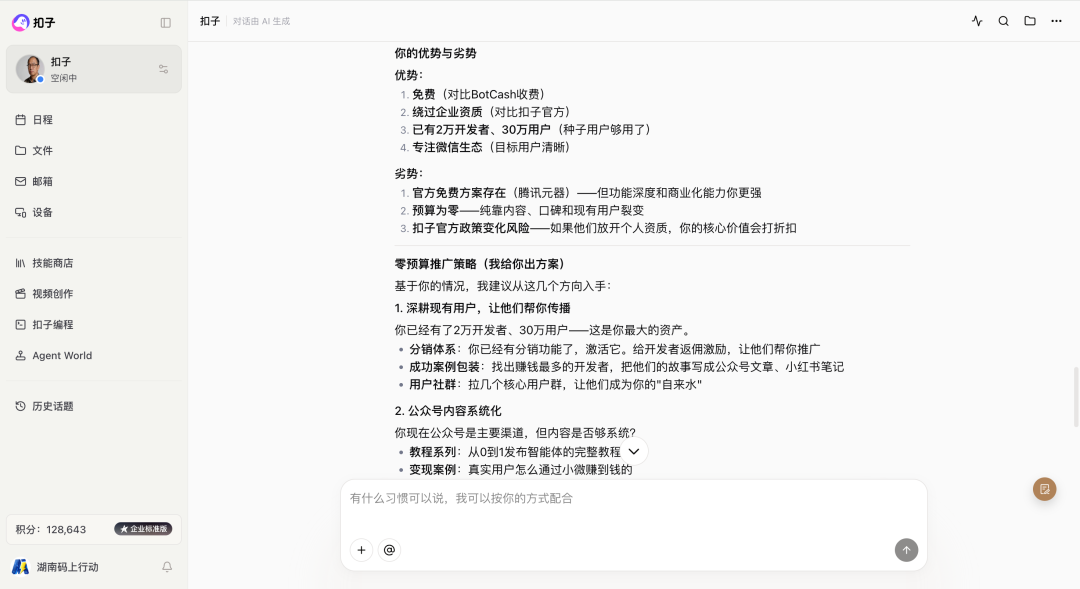Click the text 专注微信生态
The height and width of the screenshot is (589, 1080).
click(447, 147)
